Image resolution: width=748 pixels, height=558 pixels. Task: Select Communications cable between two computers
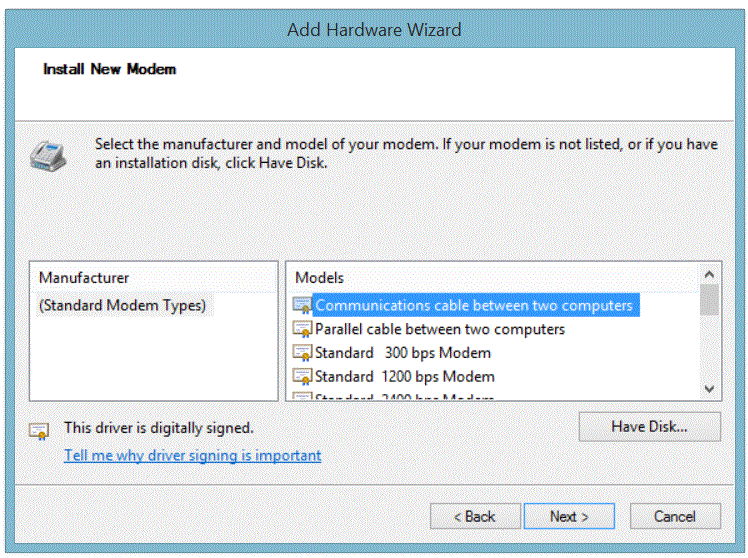[473, 305]
